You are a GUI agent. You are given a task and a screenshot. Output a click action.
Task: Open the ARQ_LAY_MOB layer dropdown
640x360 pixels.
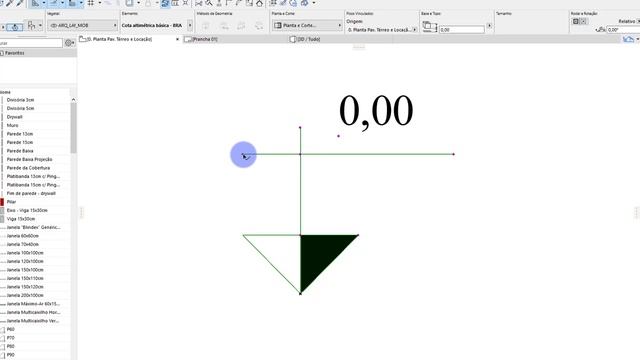click(x=83, y=25)
